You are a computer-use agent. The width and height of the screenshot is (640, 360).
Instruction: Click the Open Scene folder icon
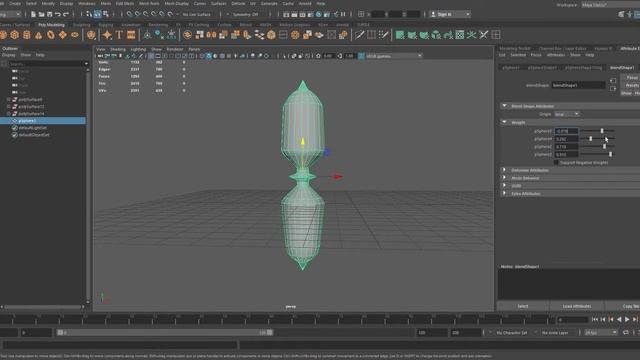pos(42,14)
